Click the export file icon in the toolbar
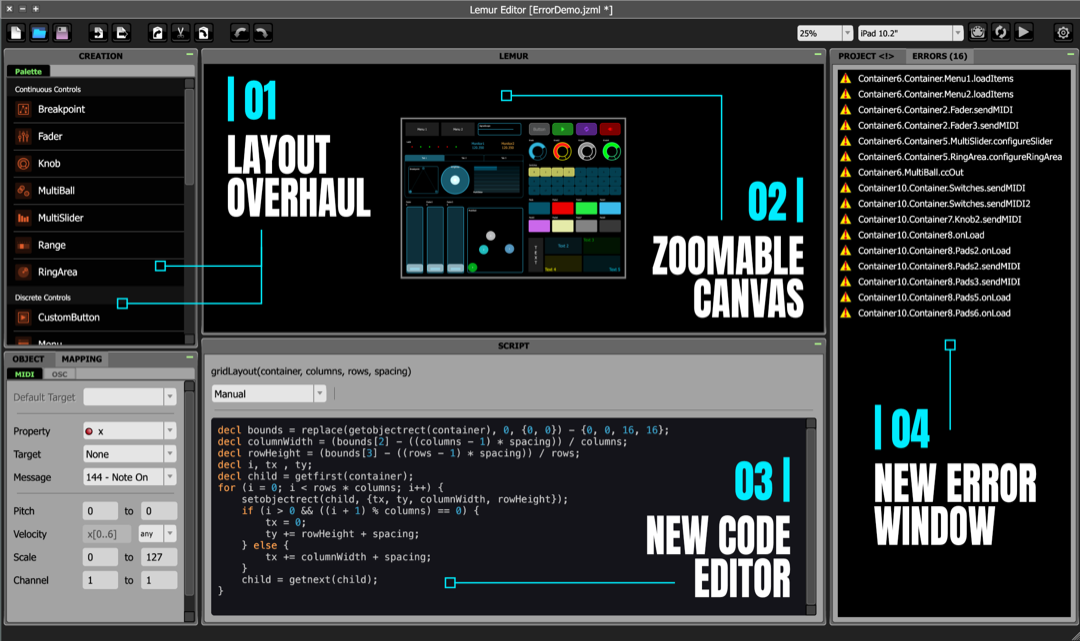The height and width of the screenshot is (641, 1080). [121, 32]
